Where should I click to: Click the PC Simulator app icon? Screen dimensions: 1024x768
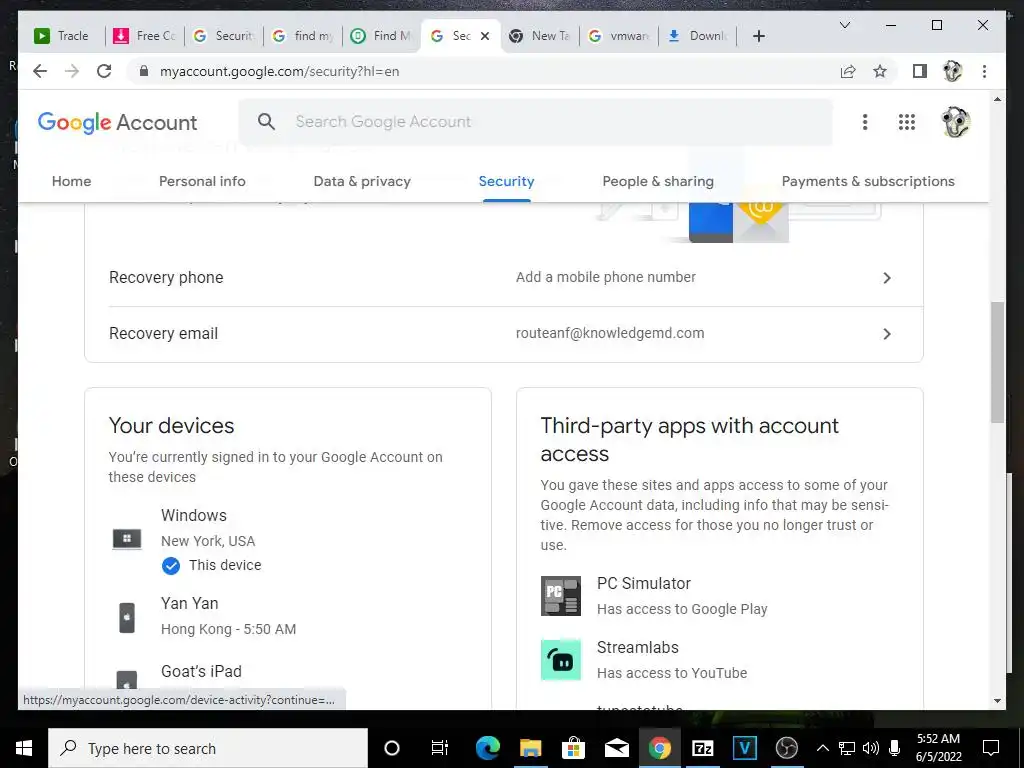pos(560,596)
